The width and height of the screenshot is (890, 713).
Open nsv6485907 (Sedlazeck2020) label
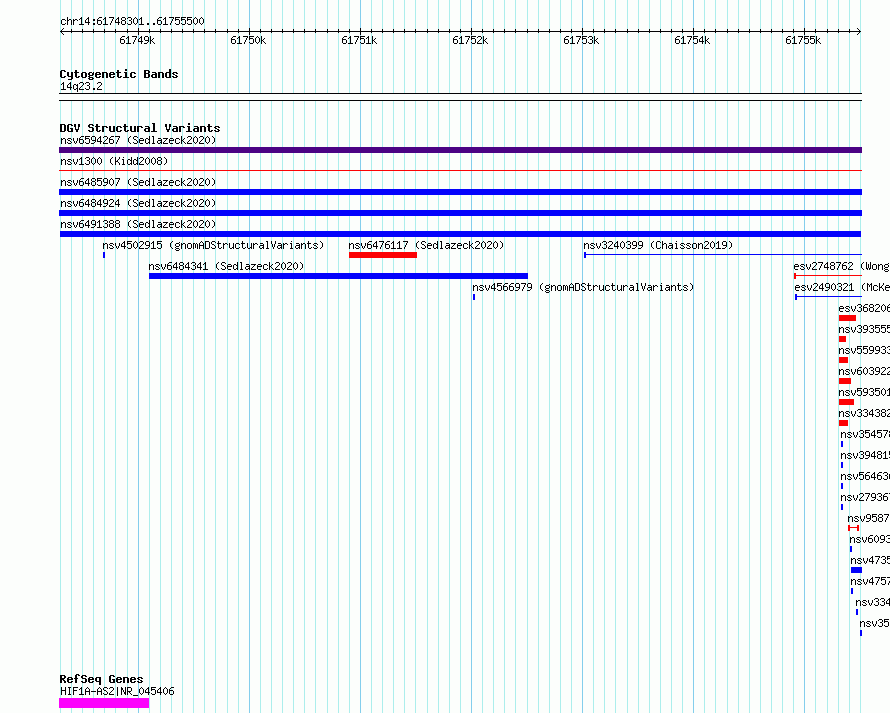point(138,182)
